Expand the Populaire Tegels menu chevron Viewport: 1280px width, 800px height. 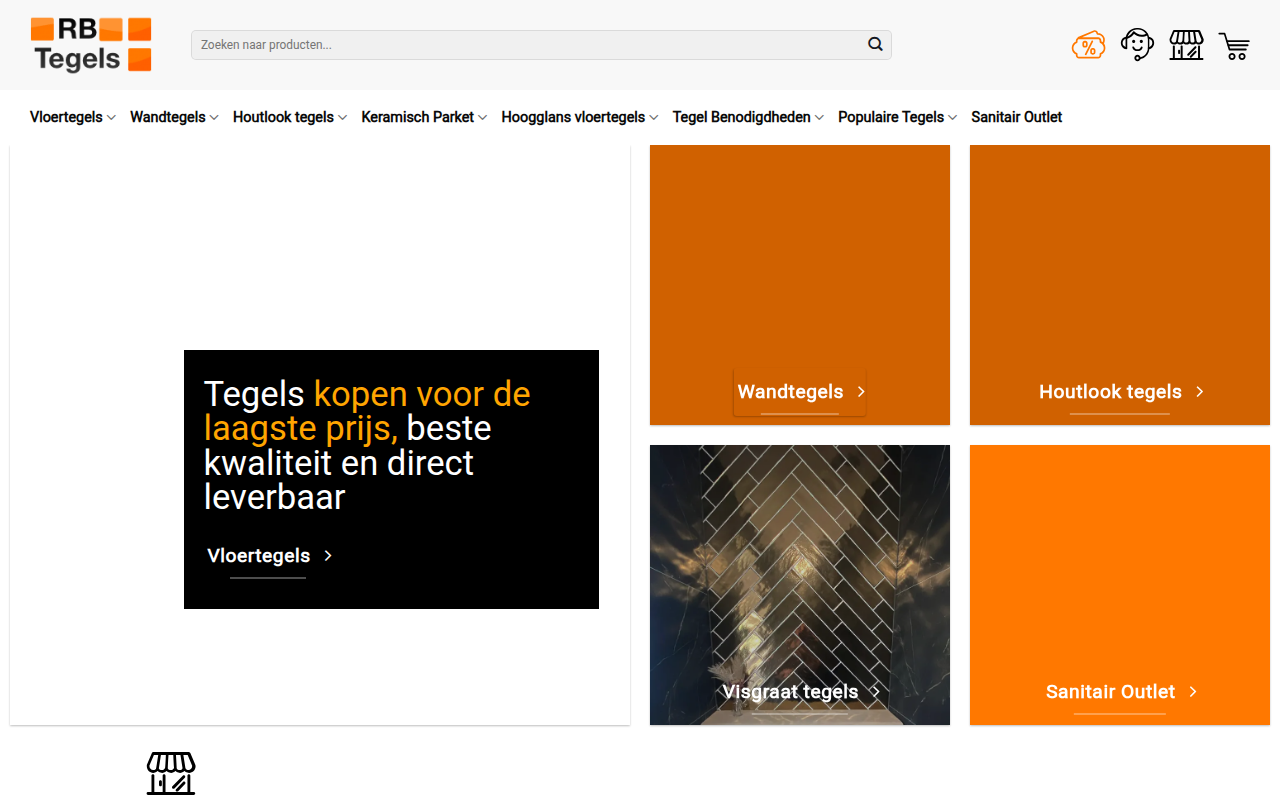pos(953,118)
